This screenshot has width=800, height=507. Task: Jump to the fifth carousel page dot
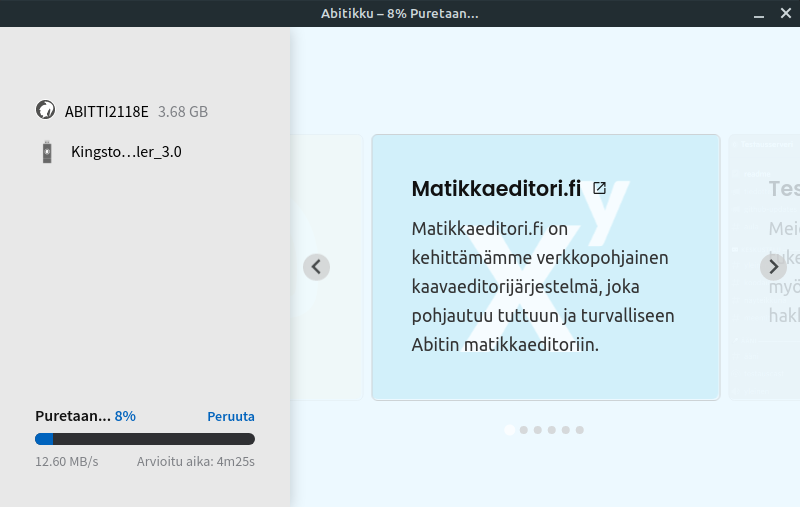click(566, 430)
